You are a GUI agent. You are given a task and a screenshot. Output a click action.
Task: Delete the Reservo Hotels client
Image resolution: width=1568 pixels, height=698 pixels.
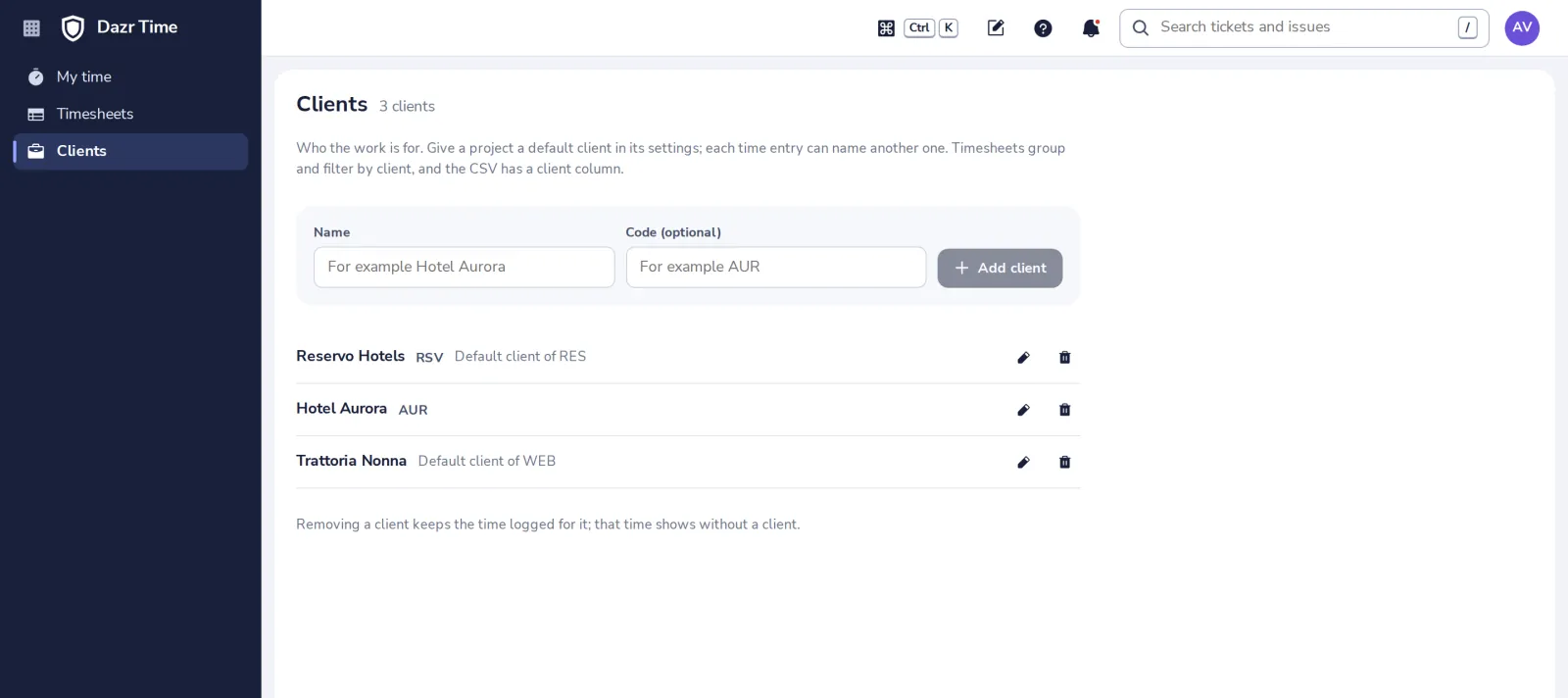click(1064, 358)
